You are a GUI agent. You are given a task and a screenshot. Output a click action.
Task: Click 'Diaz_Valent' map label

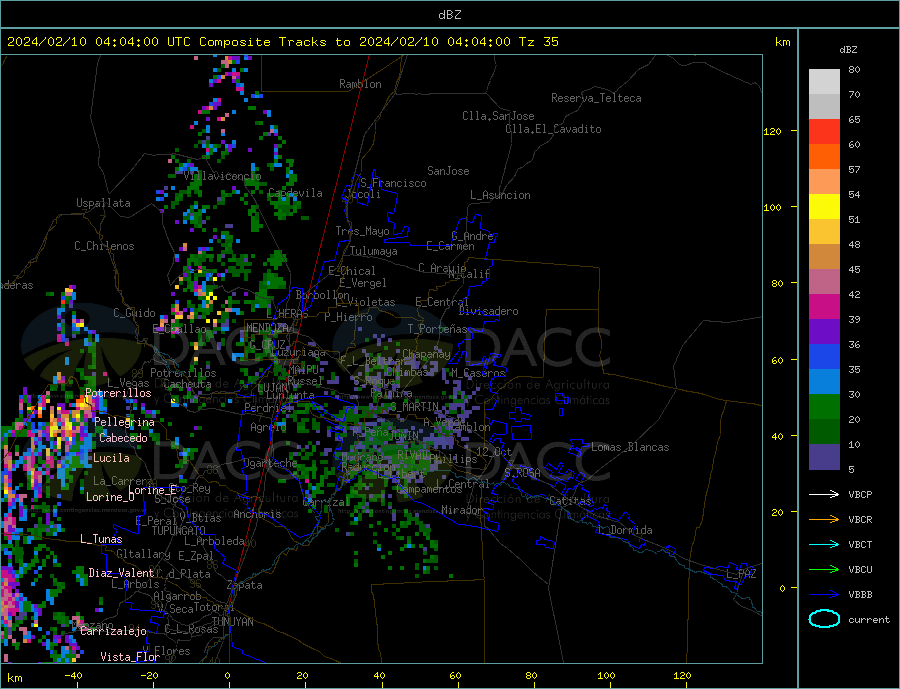122,573
